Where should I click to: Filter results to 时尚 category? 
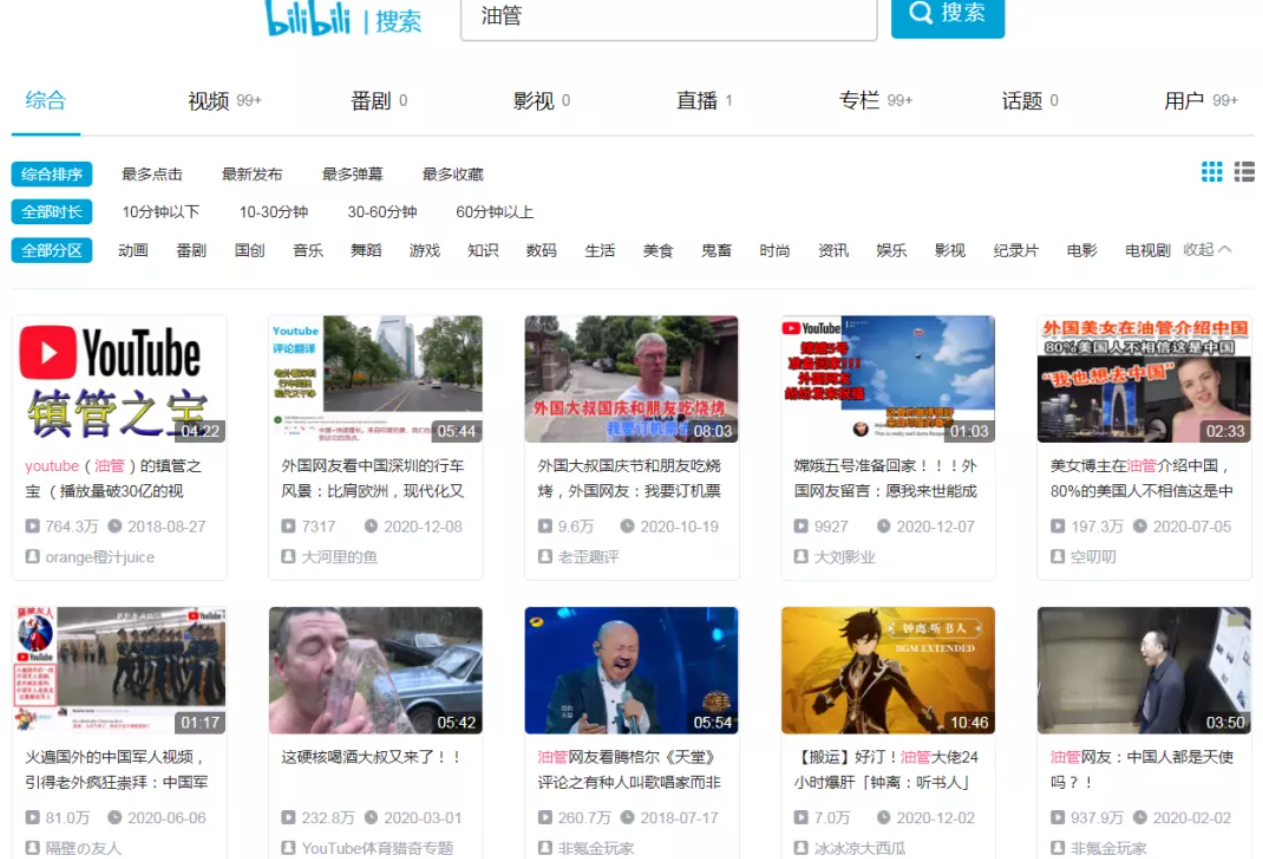775,250
